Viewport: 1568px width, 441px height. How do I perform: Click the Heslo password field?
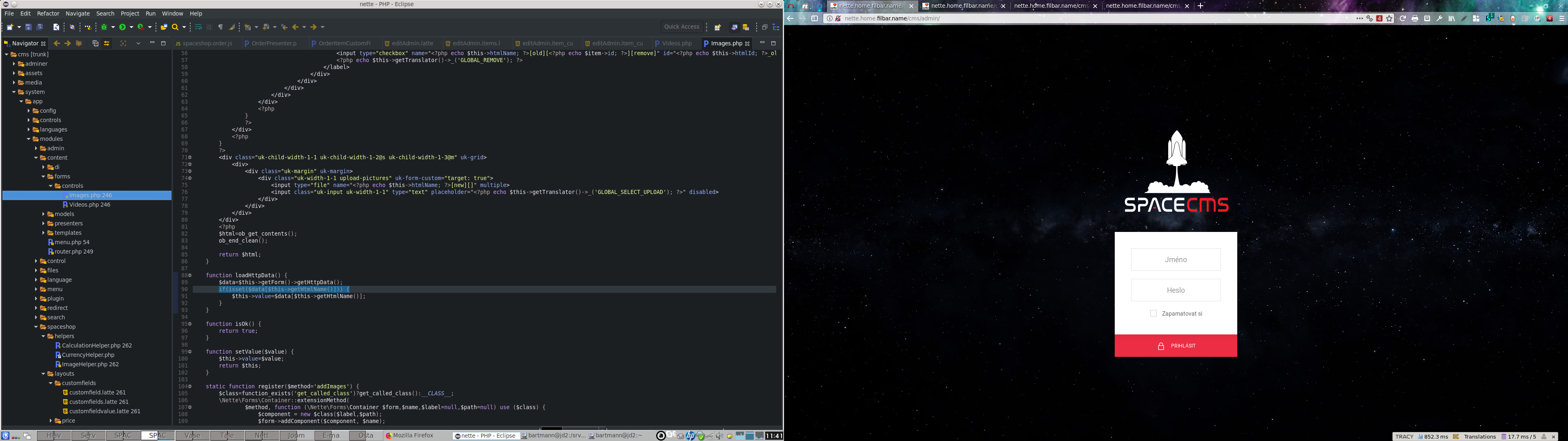pos(1176,291)
